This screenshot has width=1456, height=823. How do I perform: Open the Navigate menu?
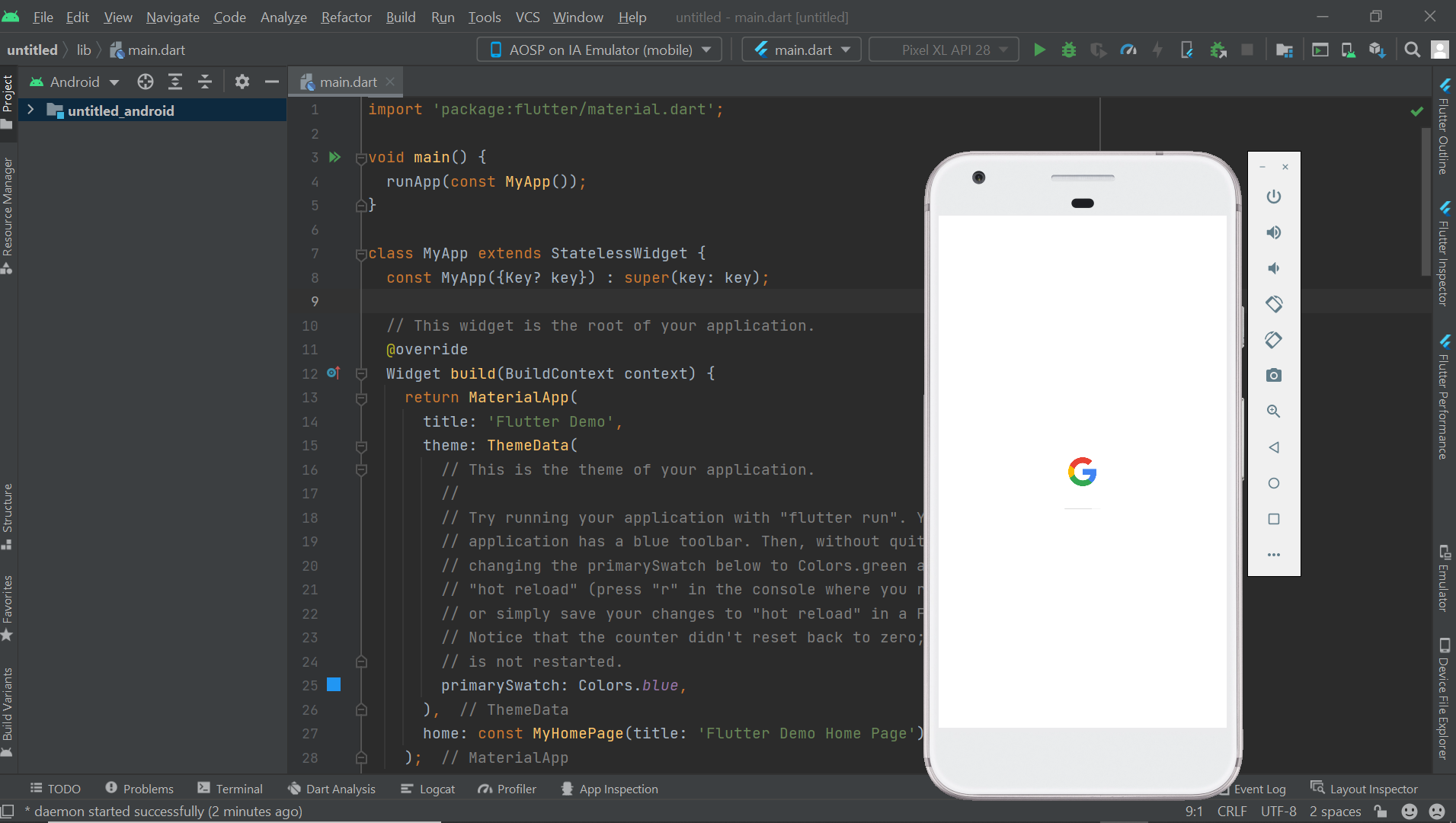click(173, 17)
